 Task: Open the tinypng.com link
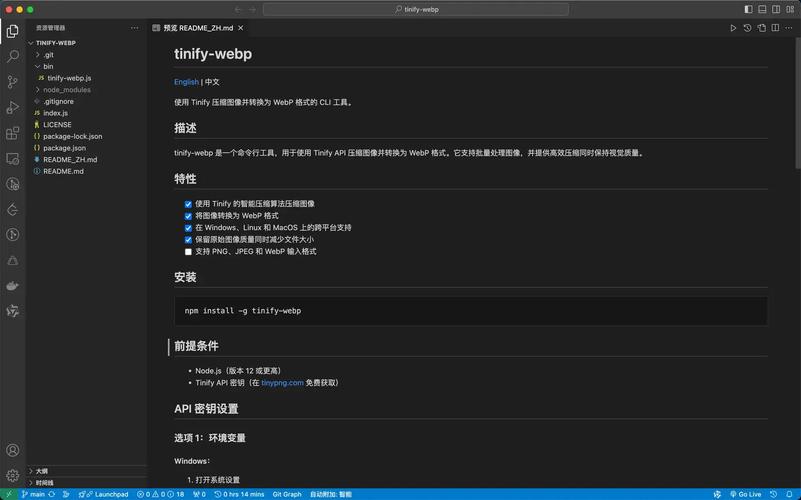pos(282,383)
